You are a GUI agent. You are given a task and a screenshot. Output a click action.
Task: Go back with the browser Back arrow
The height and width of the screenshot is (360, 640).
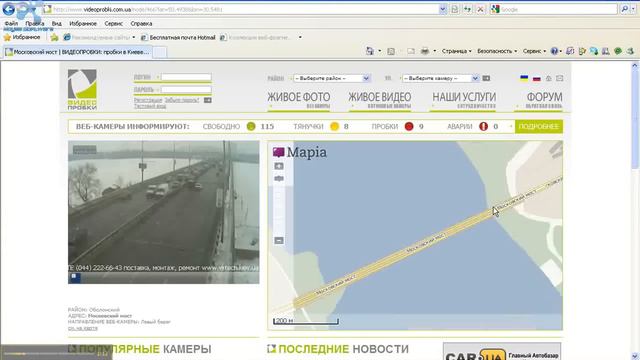pyautogui.click(x=9, y=9)
